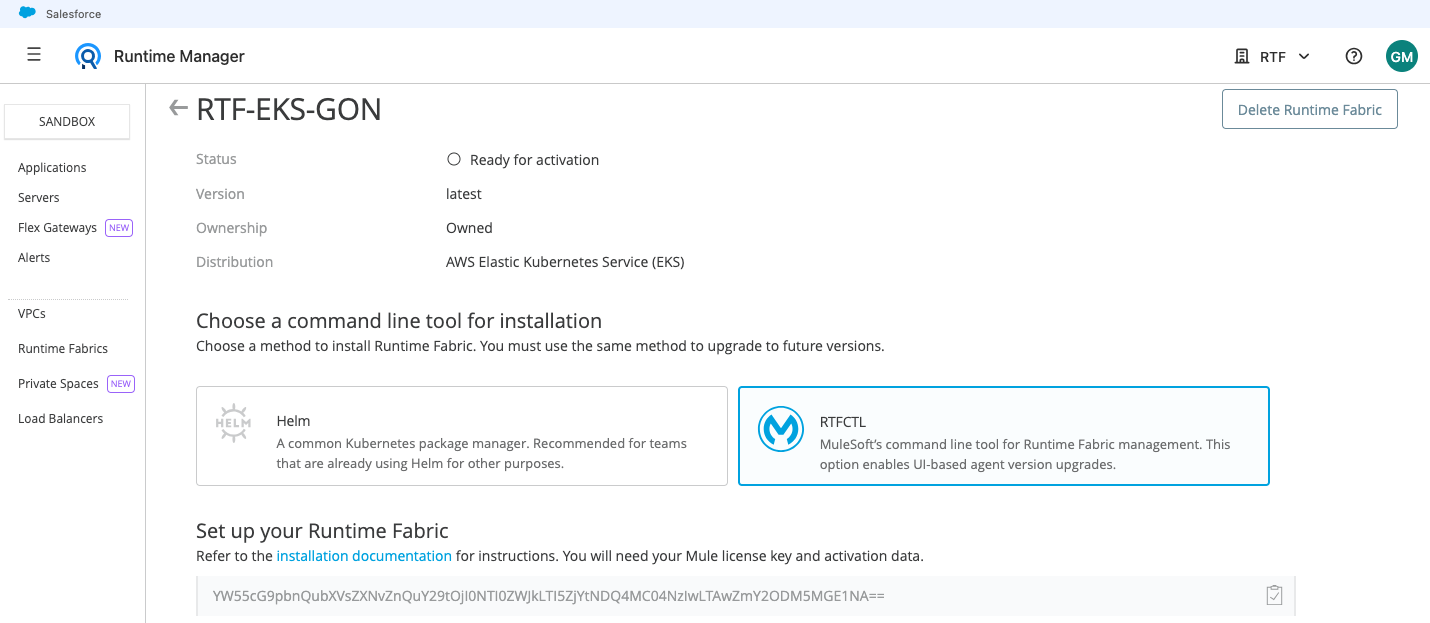Viewport: 1430px width, 623px height.
Task: Click the RTF organization building icon
Action: coord(1242,56)
